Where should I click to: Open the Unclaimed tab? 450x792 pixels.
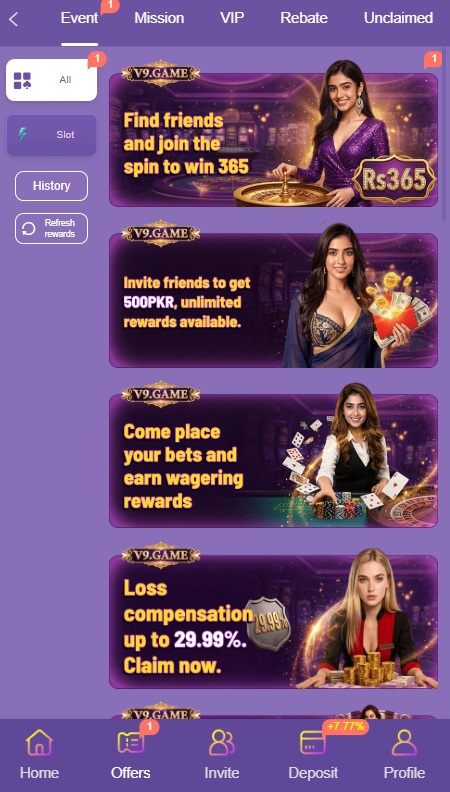pyautogui.click(x=398, y=18)
